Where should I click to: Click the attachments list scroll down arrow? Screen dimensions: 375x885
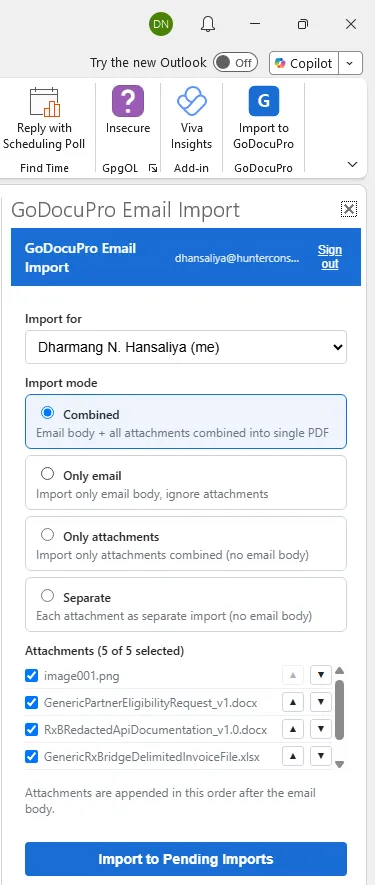coord(339,764)
